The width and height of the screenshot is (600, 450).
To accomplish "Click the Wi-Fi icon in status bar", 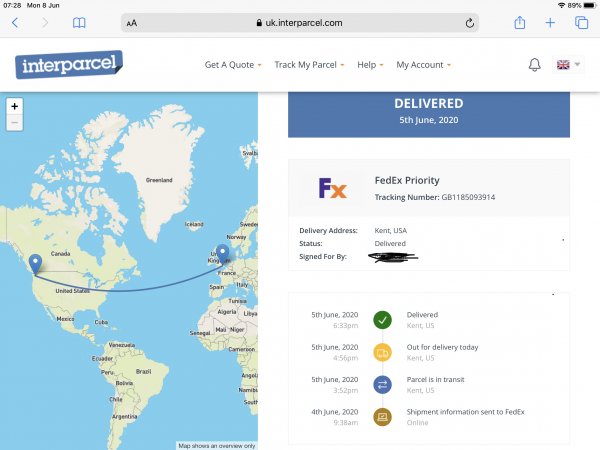I will tap(561, 5).
